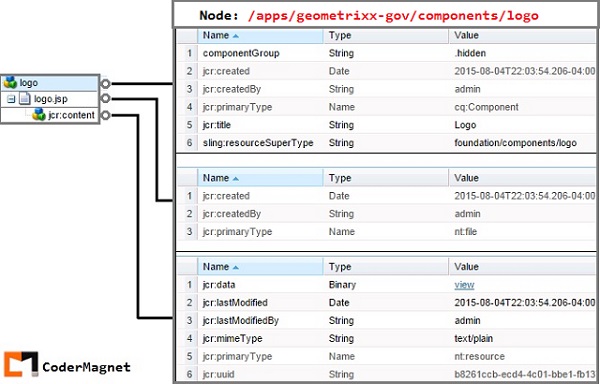Image resolution: width=600 pixels, height=384 pixels.
Task: Click the nt:file value cell
Action: (465, 231)
